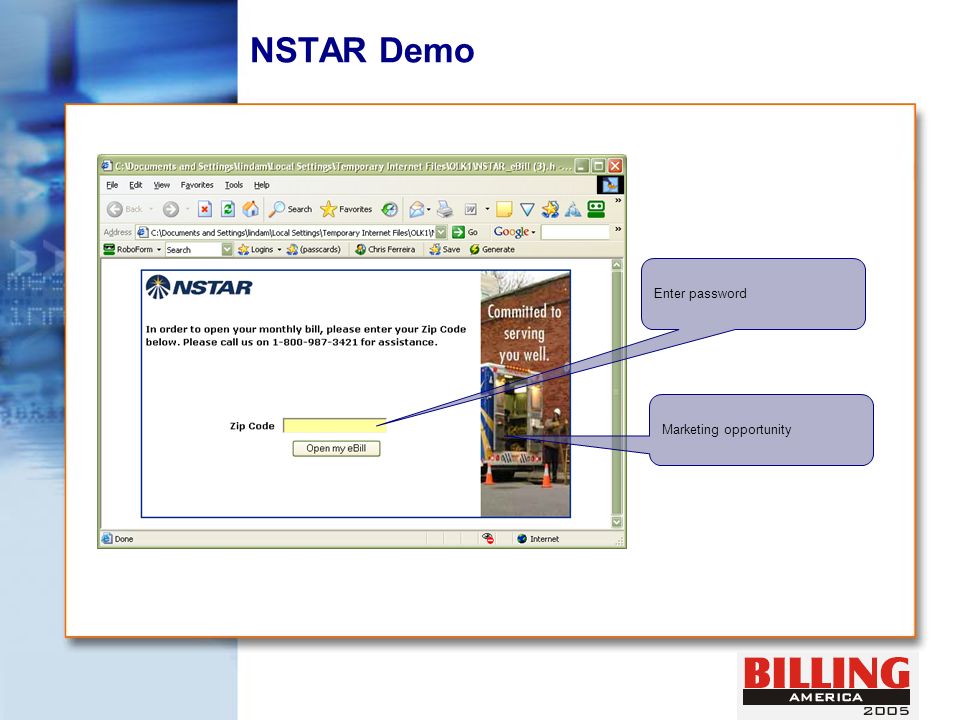Minimize the browser window
The width and height of the screenshot is (960, 720).
(x=582, y=166)
